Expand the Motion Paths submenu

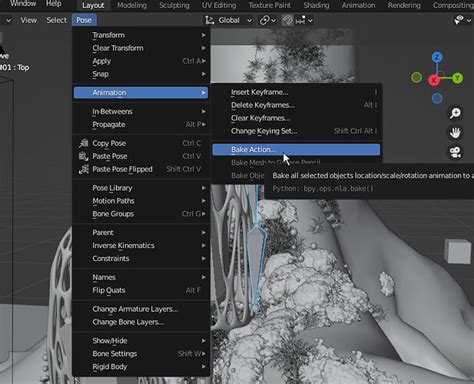point(141,201)
